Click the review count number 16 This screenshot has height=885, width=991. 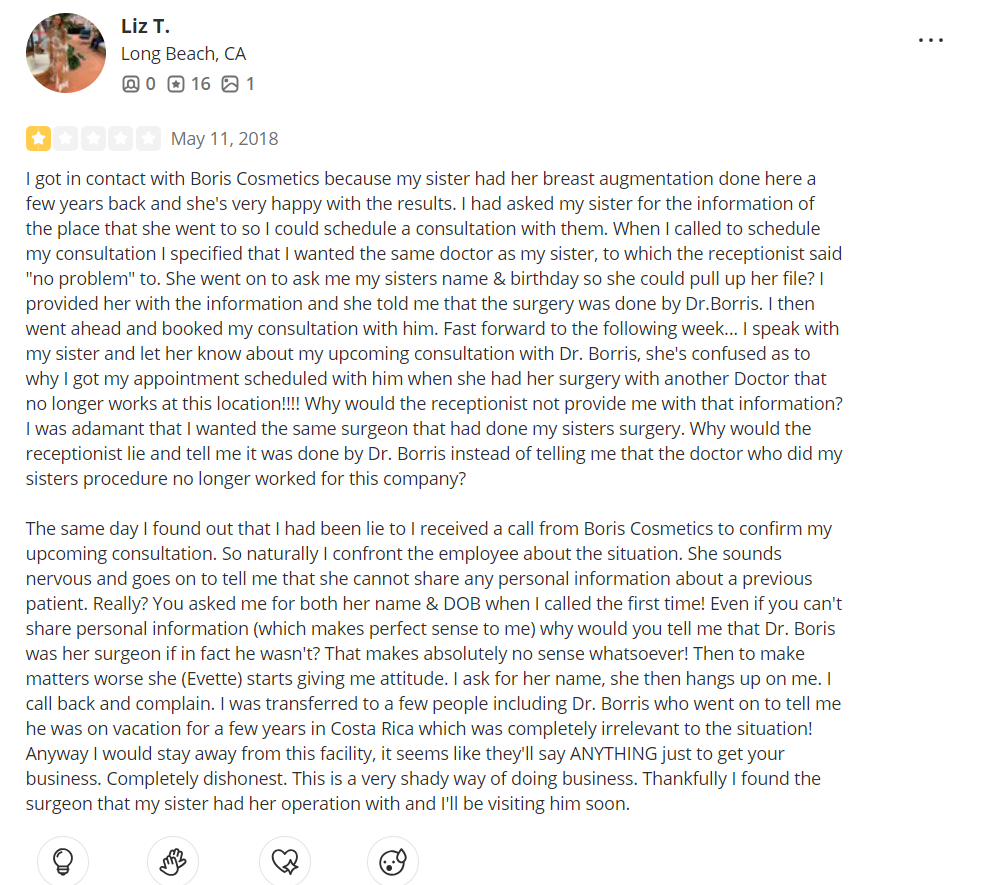[x=200, y=84]
